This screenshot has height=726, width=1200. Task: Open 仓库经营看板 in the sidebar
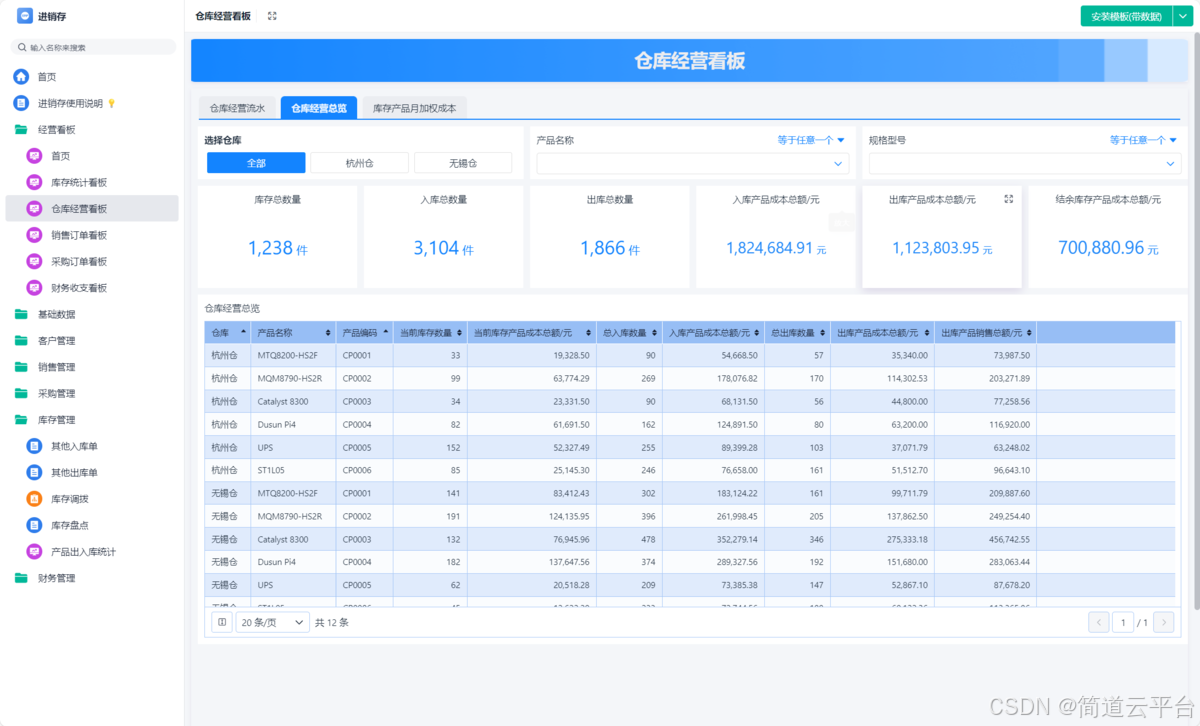[92, 209]
